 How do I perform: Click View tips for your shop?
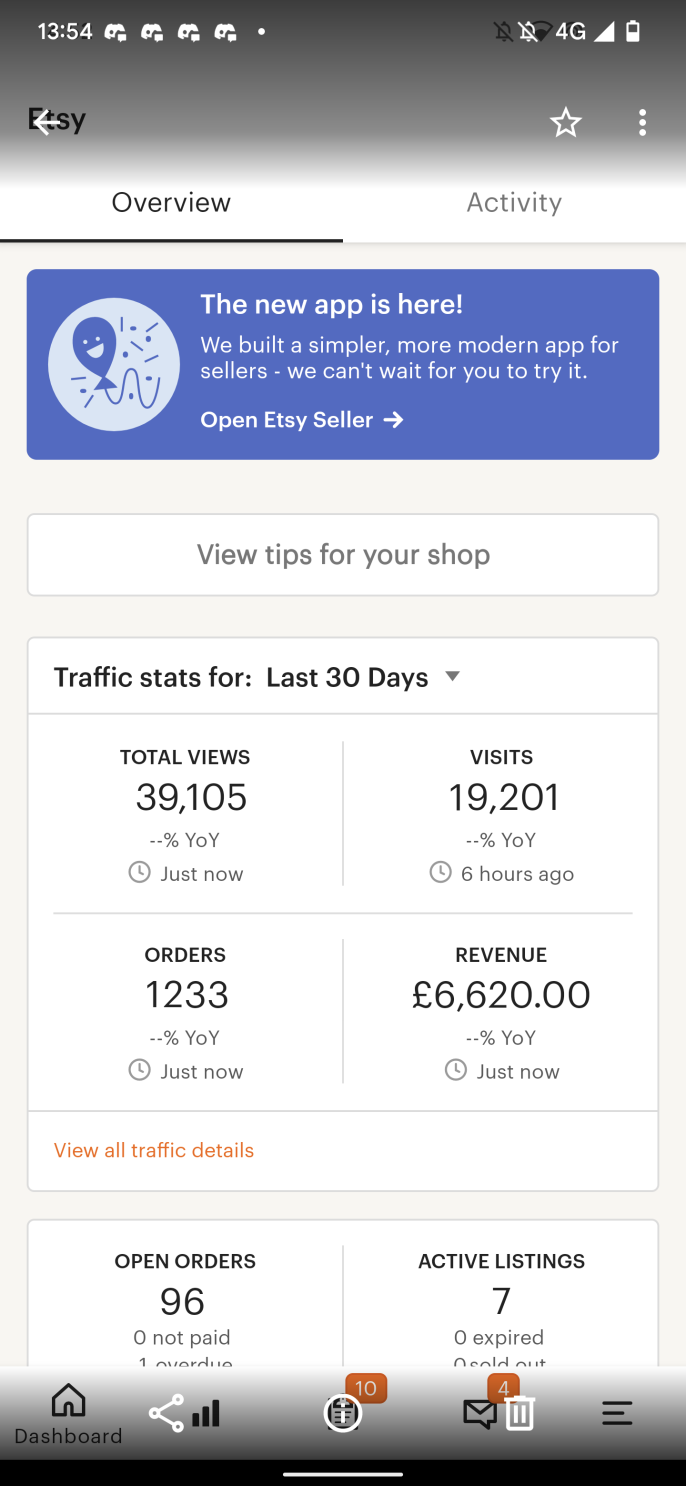click(343, 555)
